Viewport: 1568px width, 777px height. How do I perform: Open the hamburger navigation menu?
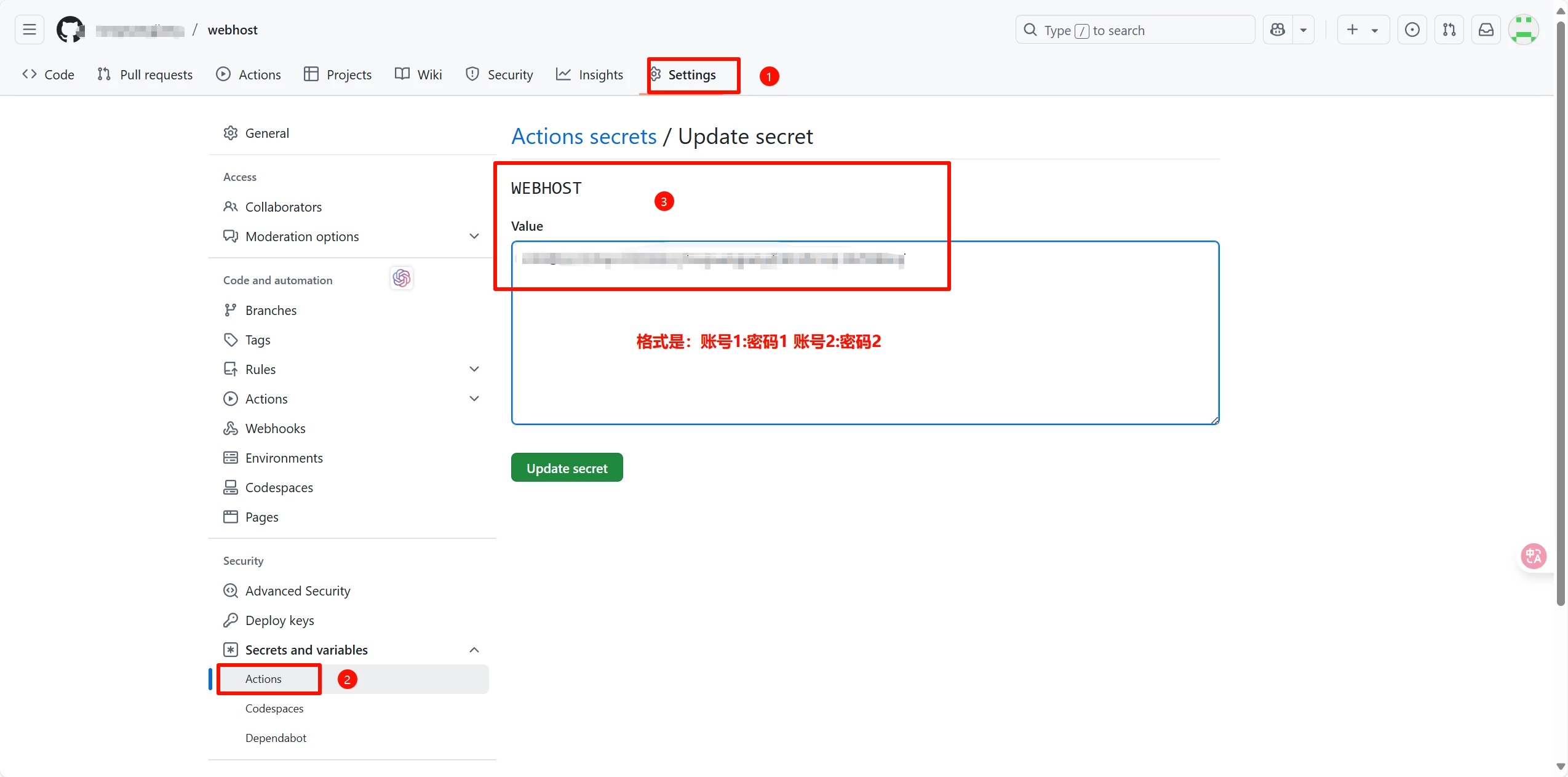point(29,30)
